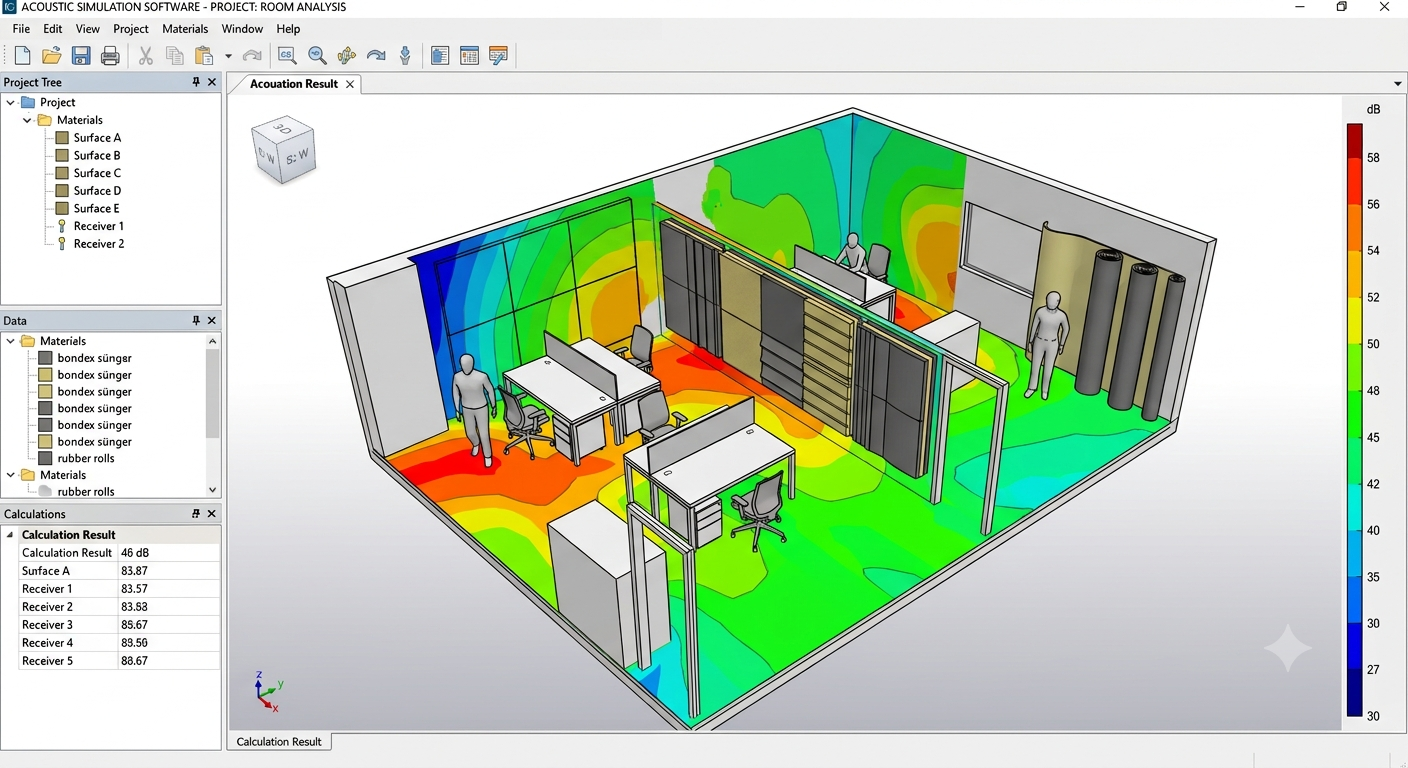Click the 46 dB Calculation Result value

coord(135,553)
